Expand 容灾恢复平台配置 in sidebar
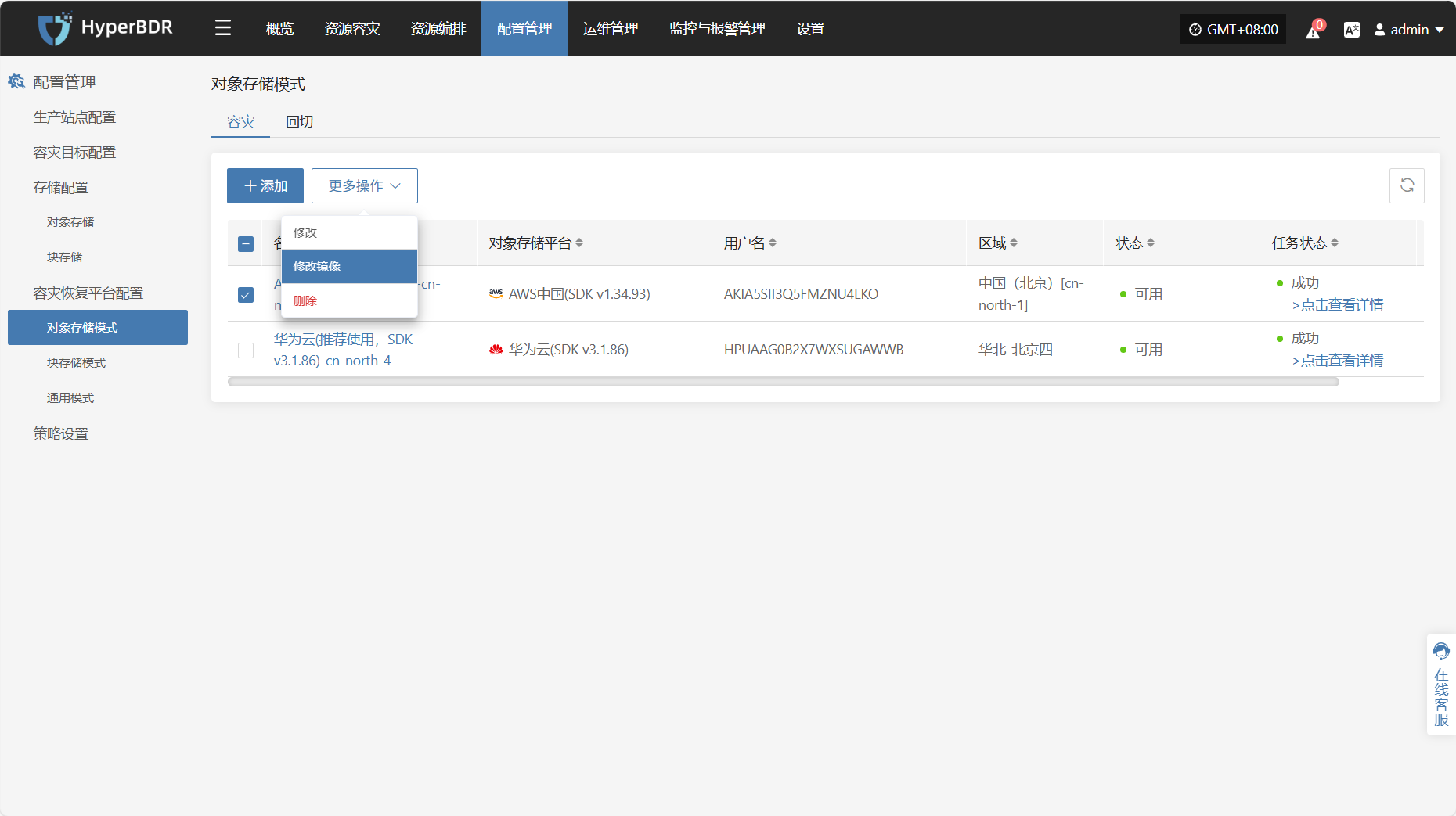The height and width of the screenshot is (816, 1456). [88, 293]
